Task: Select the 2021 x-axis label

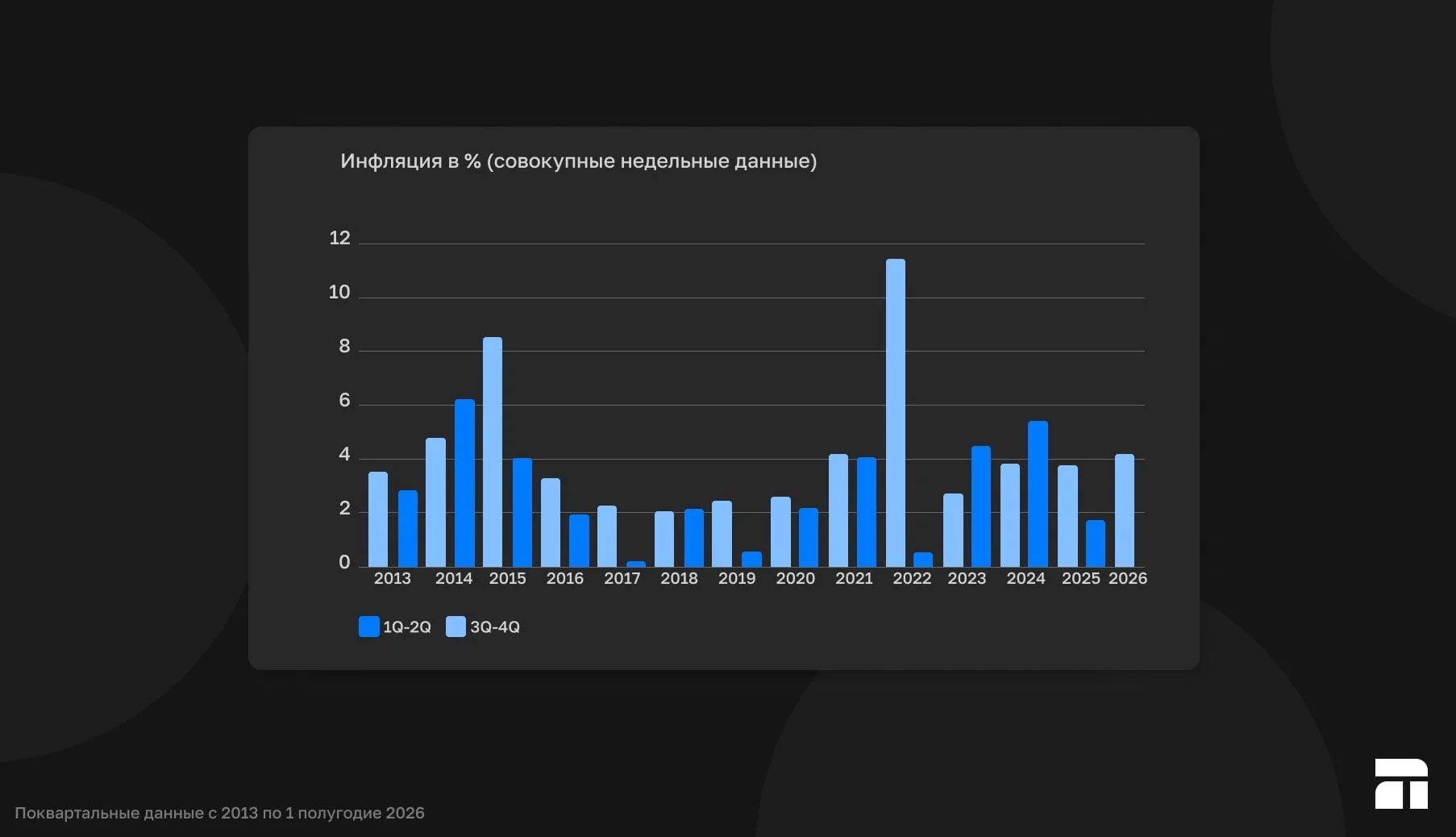Action: point(854,578)
